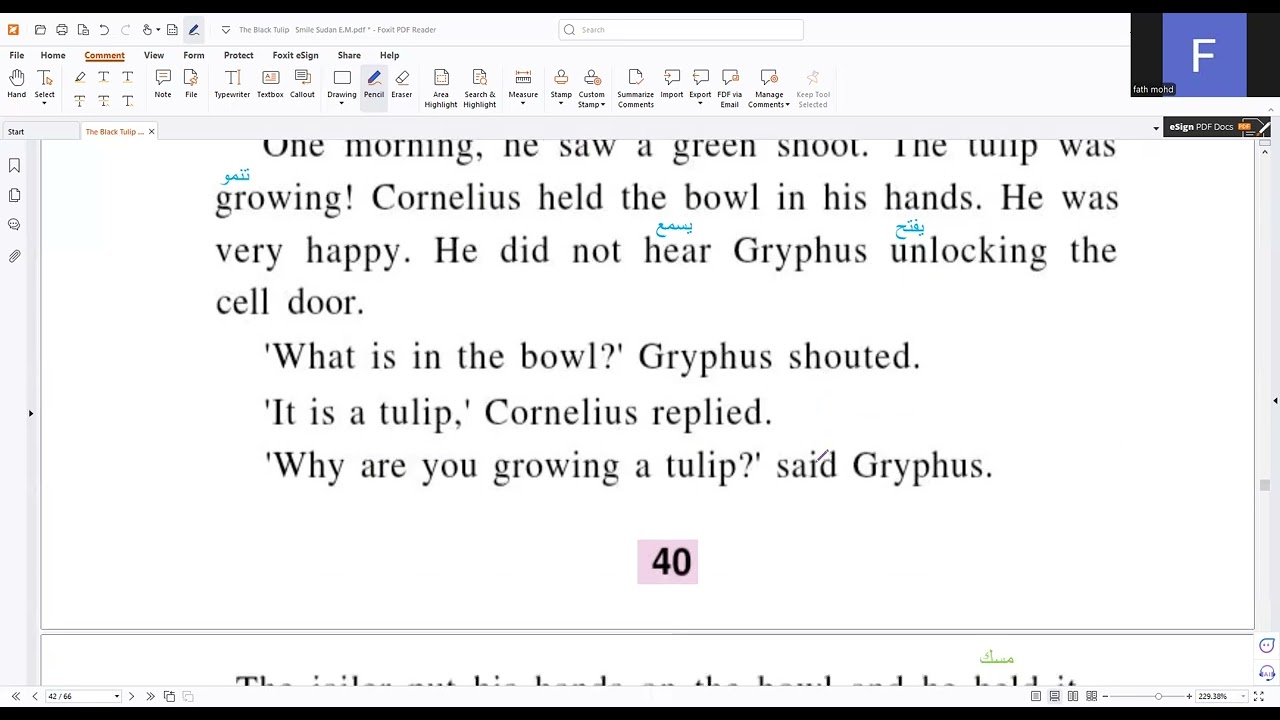The height and width of the screenshot is (720, 1280).
Task: Switch to the View ribbon tab
Action: coord(154,55)
